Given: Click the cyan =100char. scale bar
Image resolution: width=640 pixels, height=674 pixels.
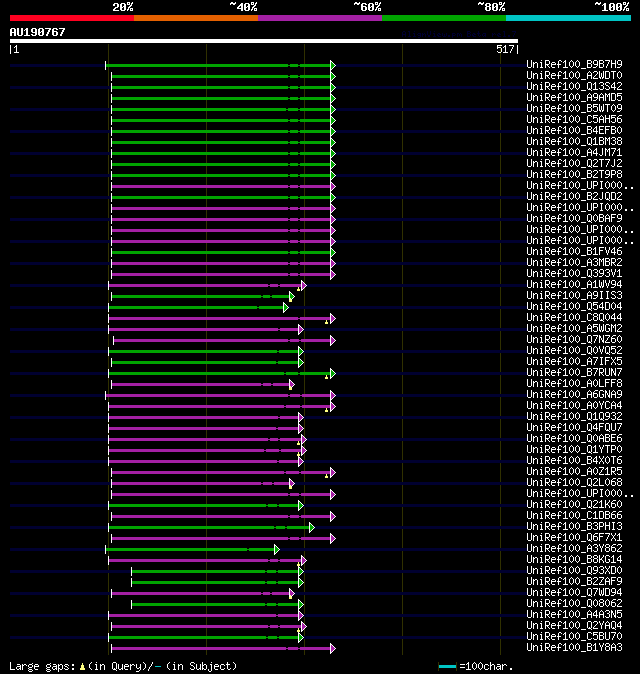Looking at the screenshot, I should (x=447, y=667).
